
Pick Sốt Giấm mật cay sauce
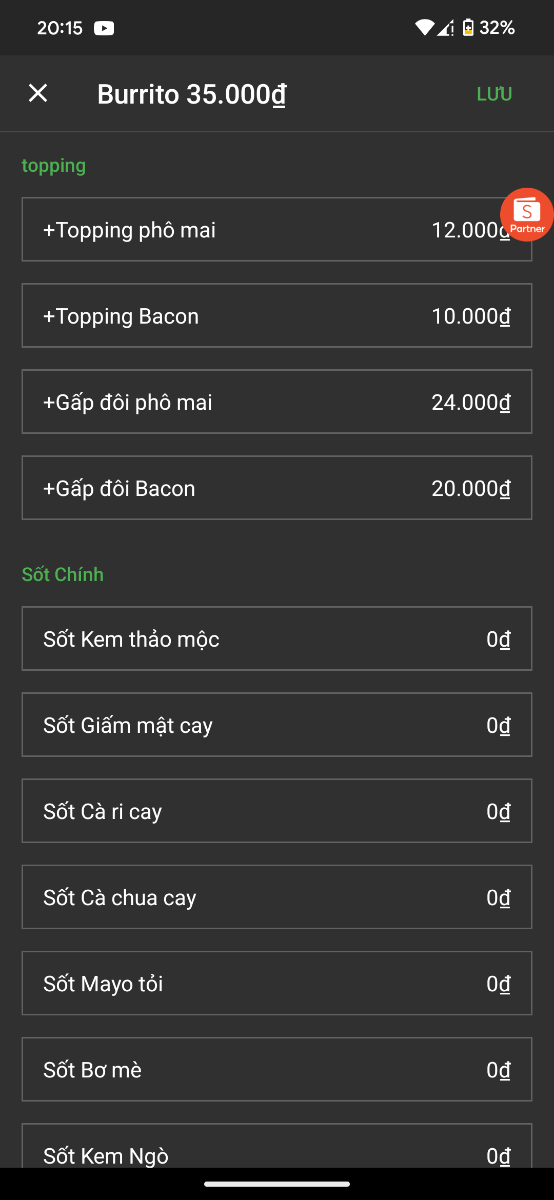(x=277, y=725)
